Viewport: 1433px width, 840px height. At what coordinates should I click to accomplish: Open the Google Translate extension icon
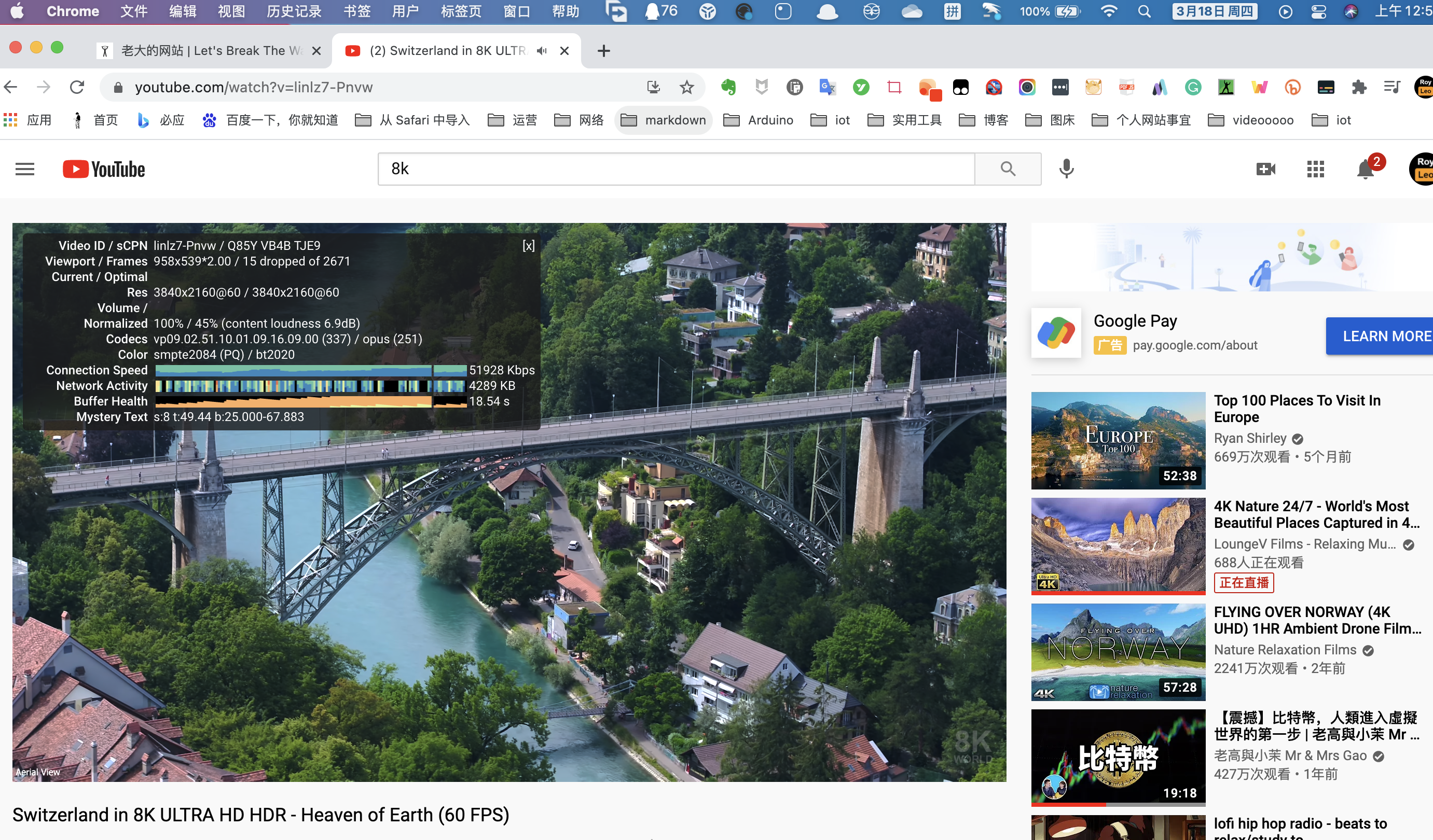tap(828, 87)
